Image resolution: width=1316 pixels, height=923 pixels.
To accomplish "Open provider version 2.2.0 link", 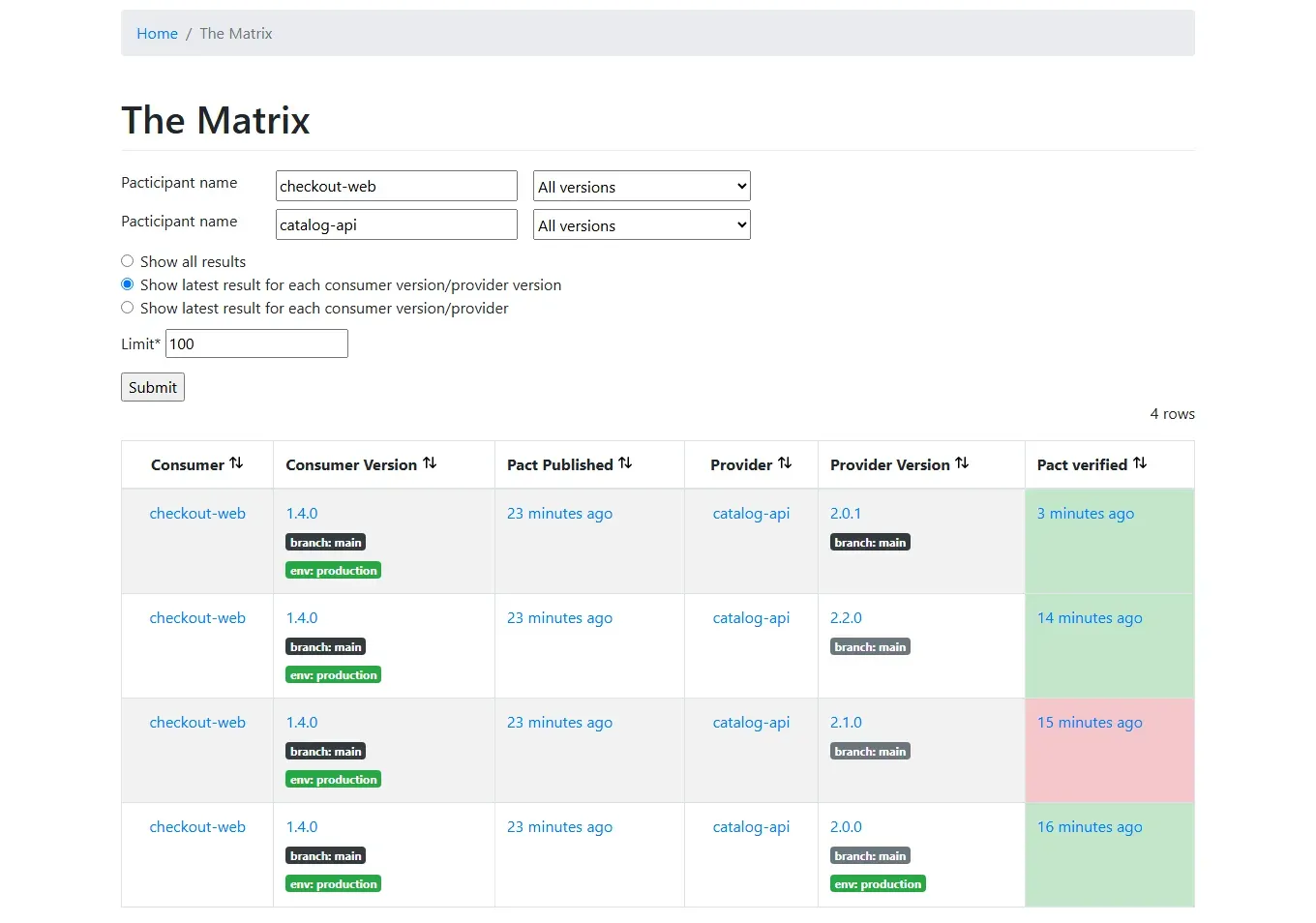I will (x=846, y=617).
